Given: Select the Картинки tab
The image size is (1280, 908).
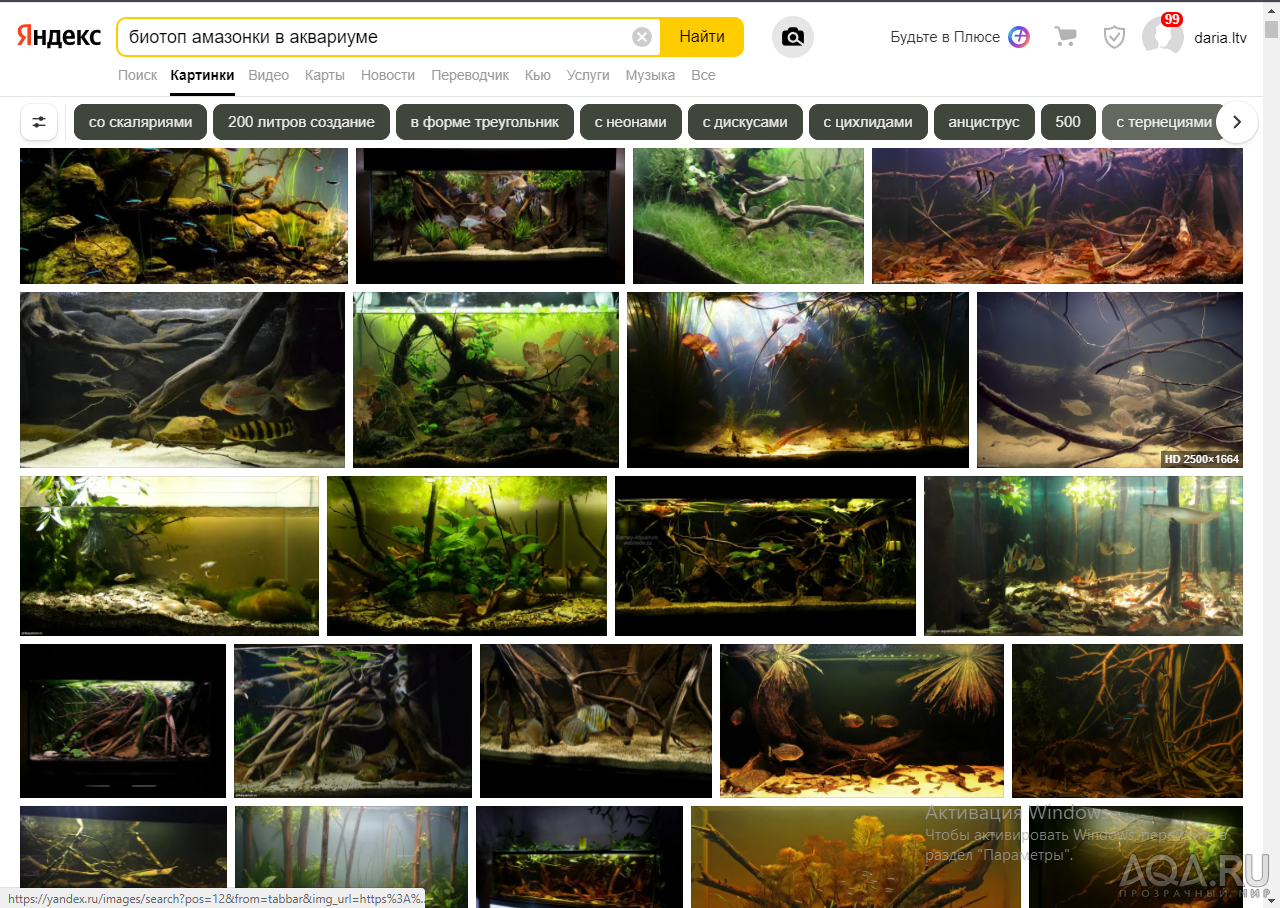Looking at the screenshot, I should tap(202, 75).
